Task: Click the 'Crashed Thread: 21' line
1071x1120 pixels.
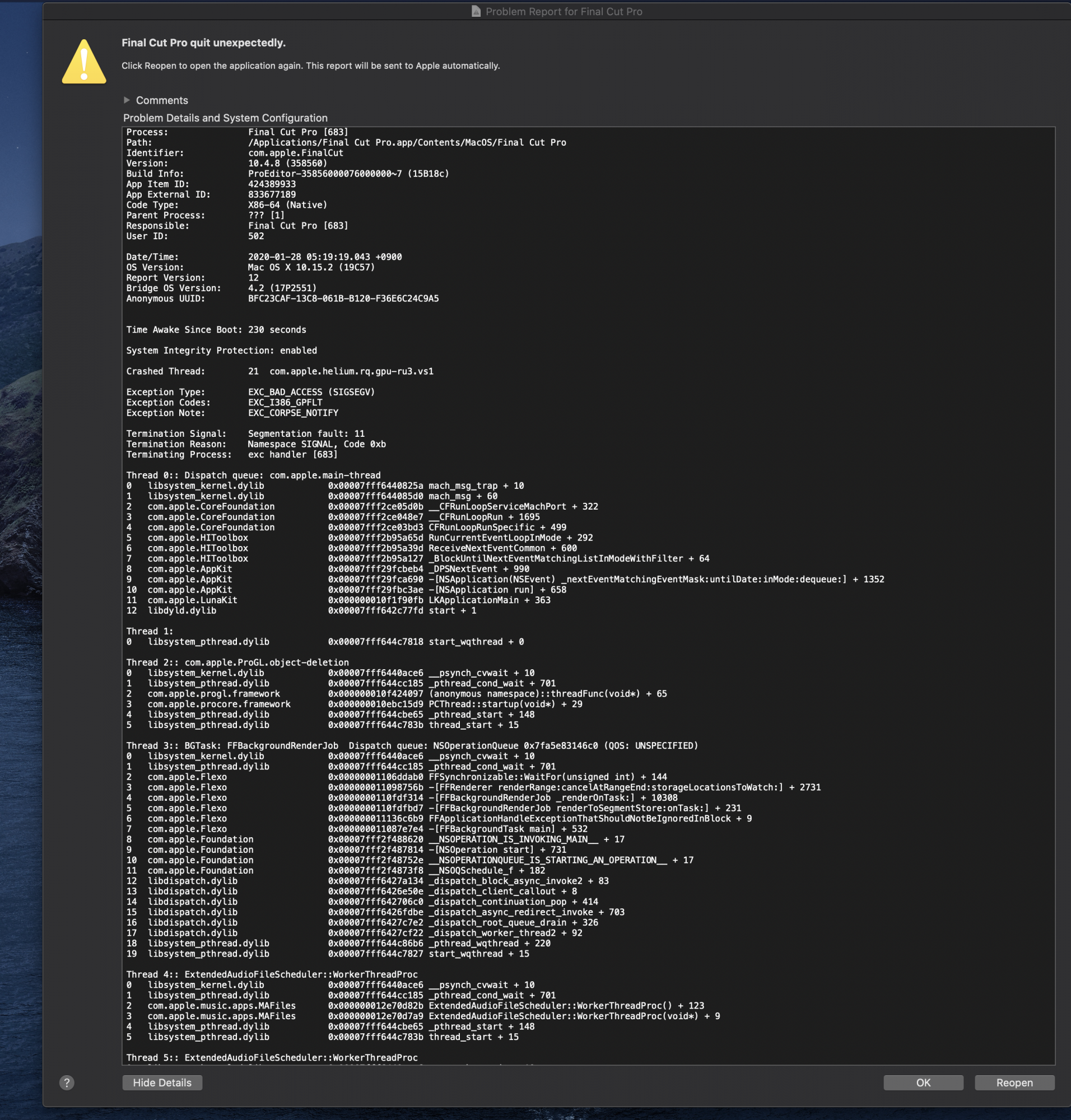Action: click(280, 371)
